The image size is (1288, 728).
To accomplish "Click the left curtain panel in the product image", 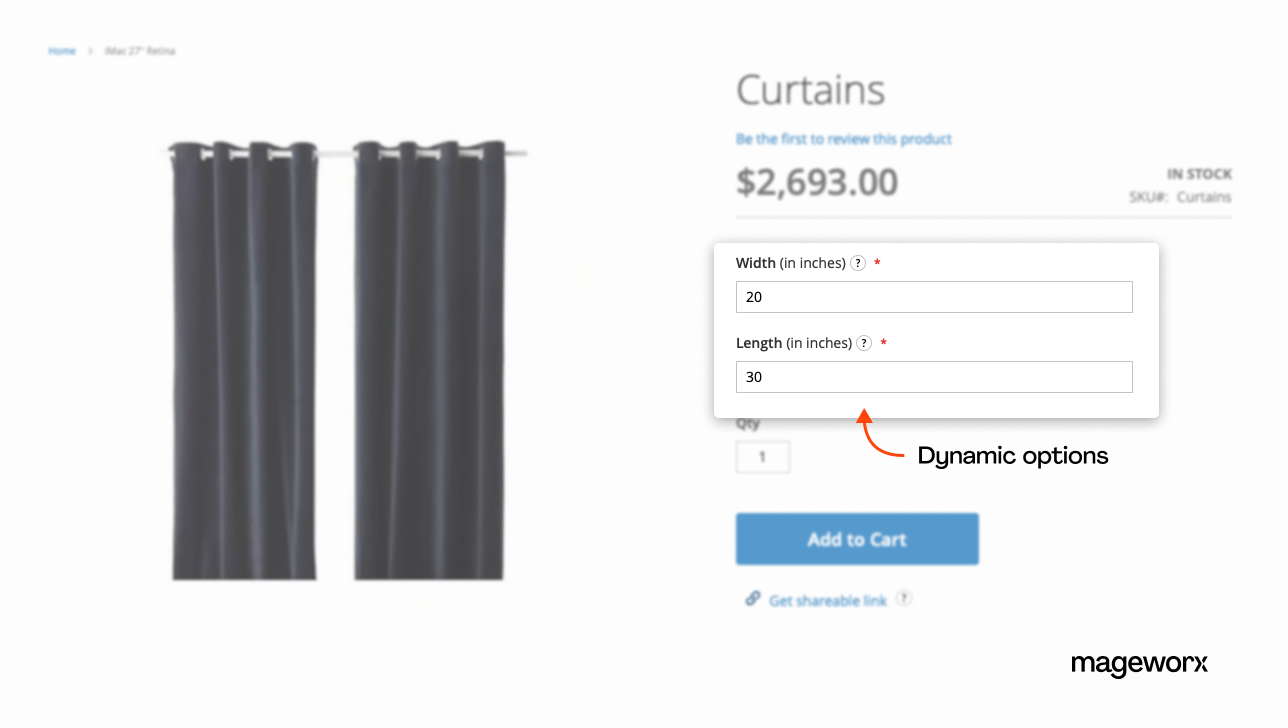I will pyautogui.click(x=243, y=360).
